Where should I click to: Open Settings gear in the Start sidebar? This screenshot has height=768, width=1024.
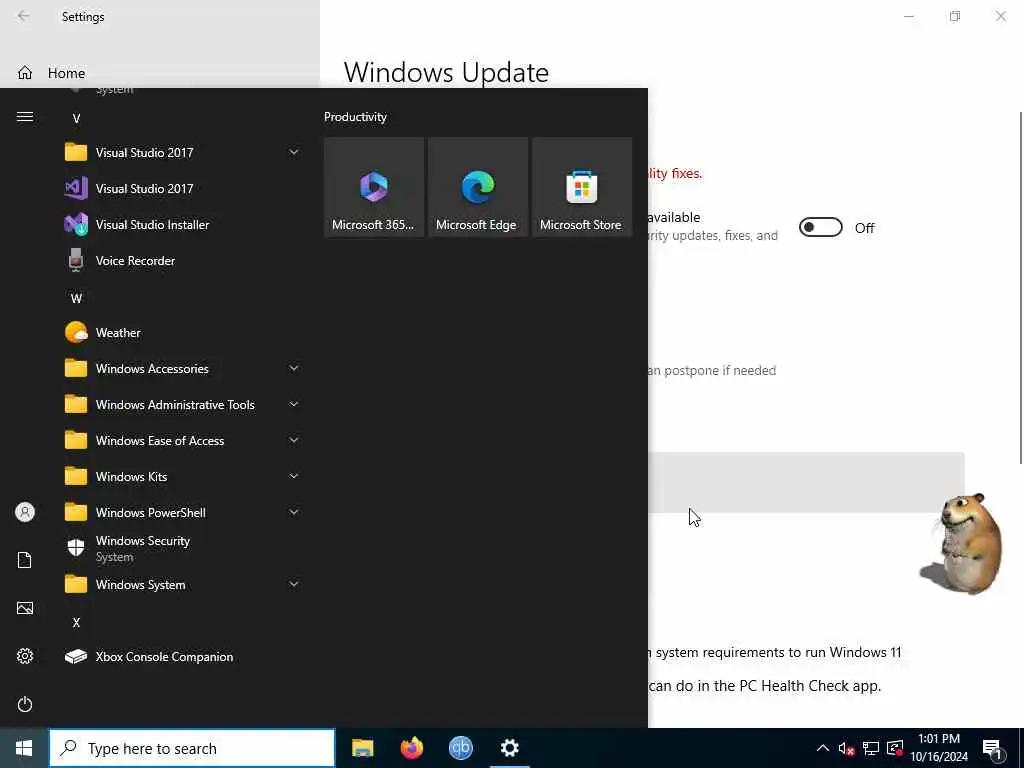coord(25,656)
